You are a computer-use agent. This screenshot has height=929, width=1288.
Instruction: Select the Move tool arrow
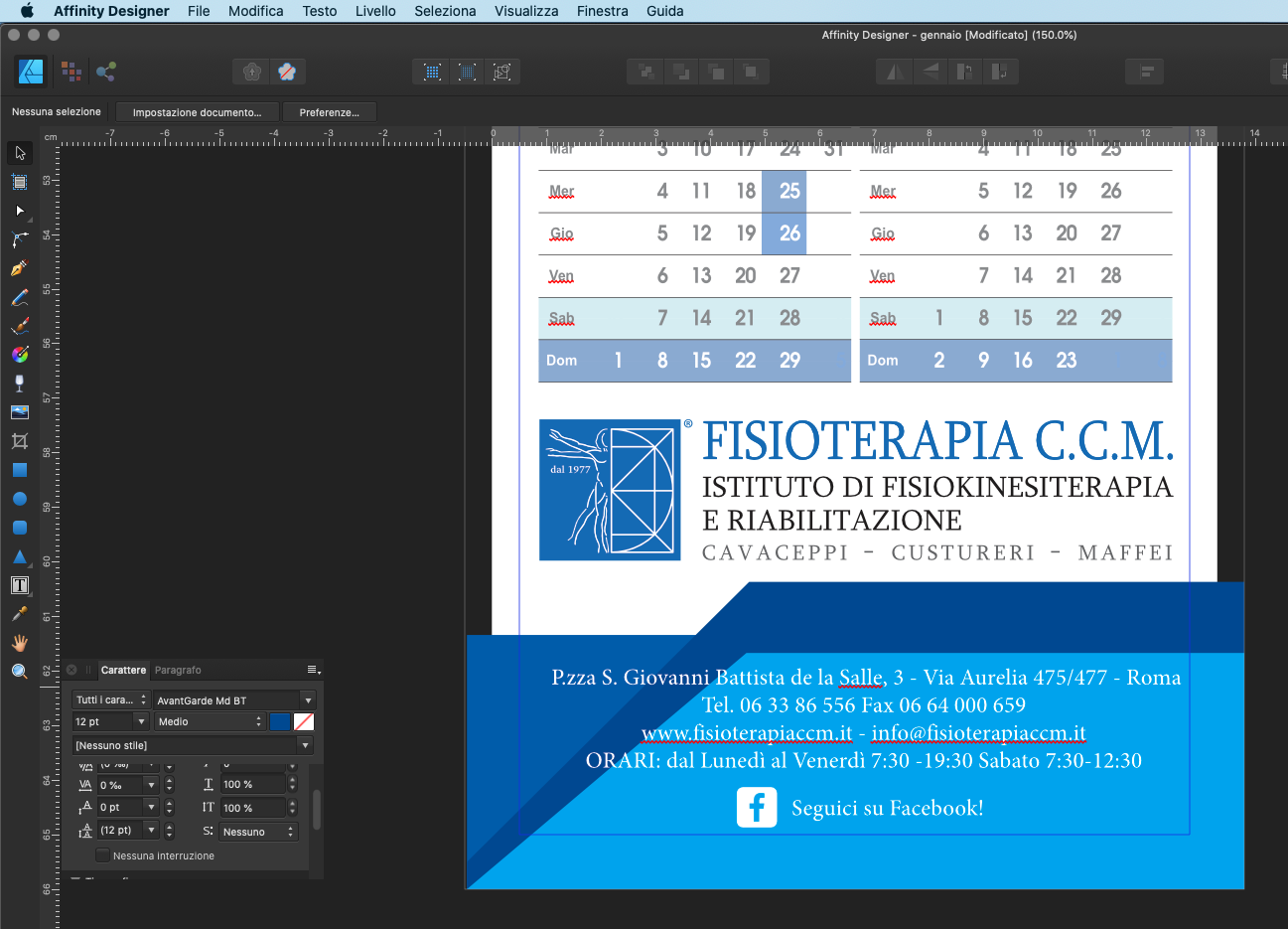(x=20, y=153)
